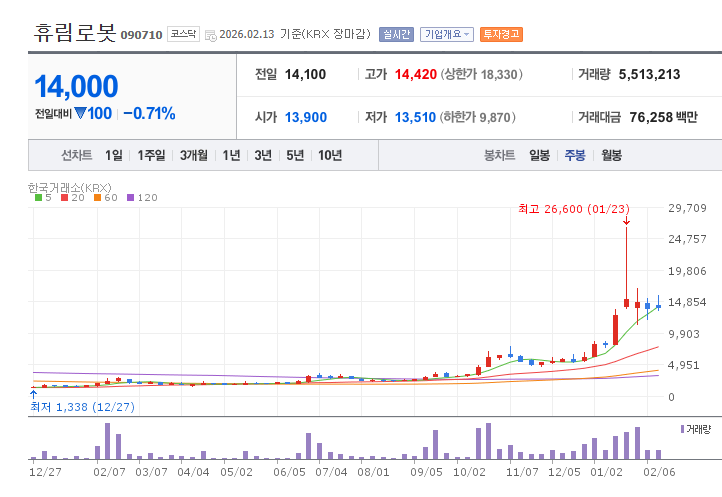The image size is (722, 497).
Task: Click the last blue candle on the chart
Action: point(658,304)
